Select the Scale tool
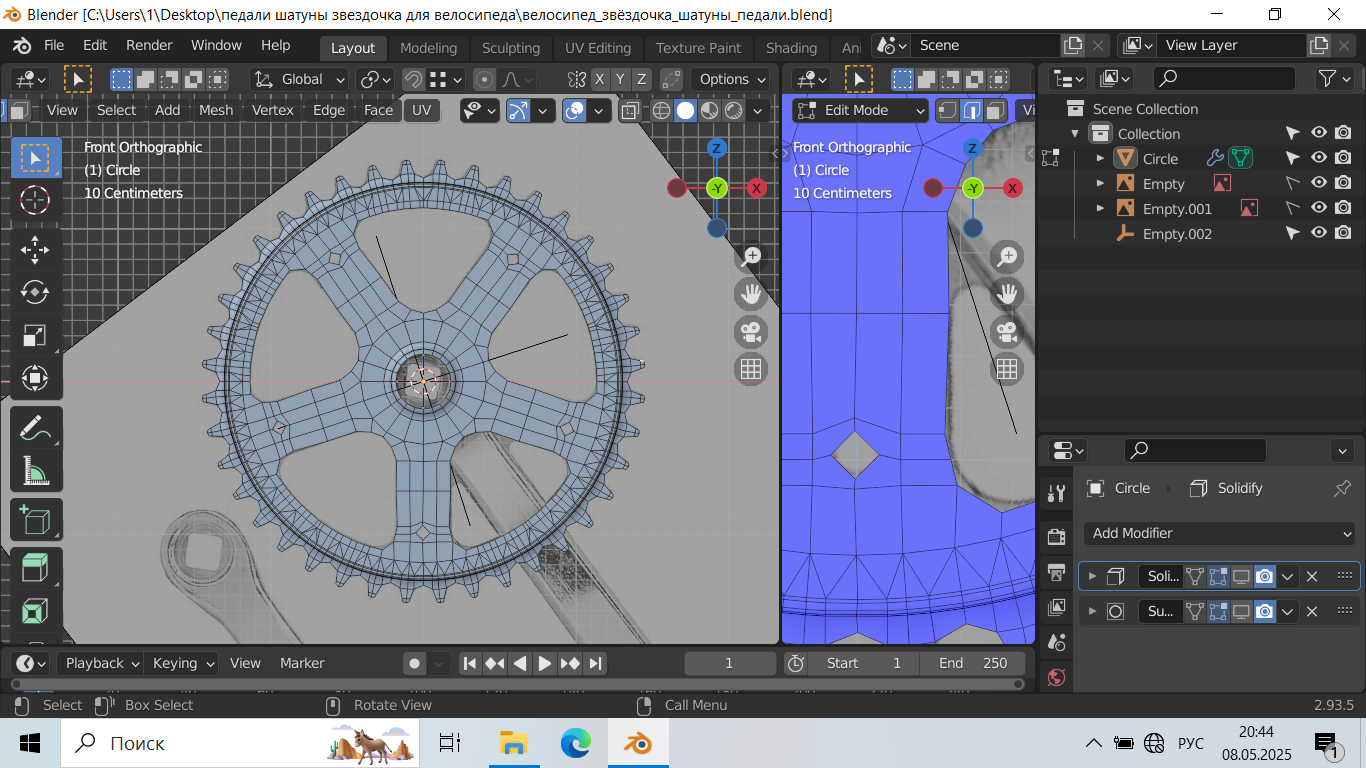1366x768 pixels. point(35,335)
